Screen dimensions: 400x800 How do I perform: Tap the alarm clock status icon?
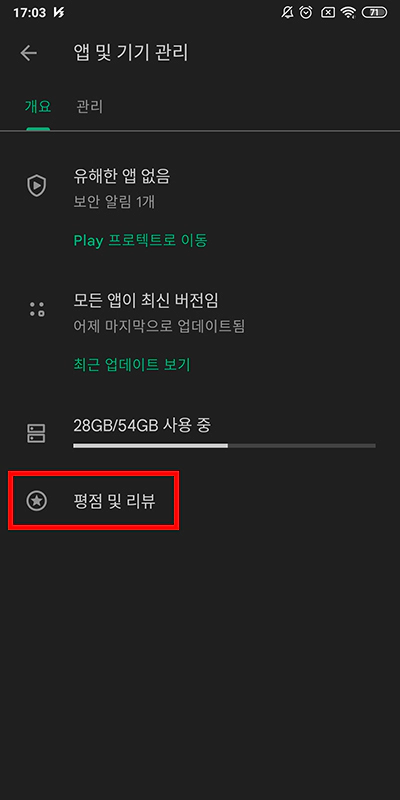pyautogui.click(x=306, y=13)
